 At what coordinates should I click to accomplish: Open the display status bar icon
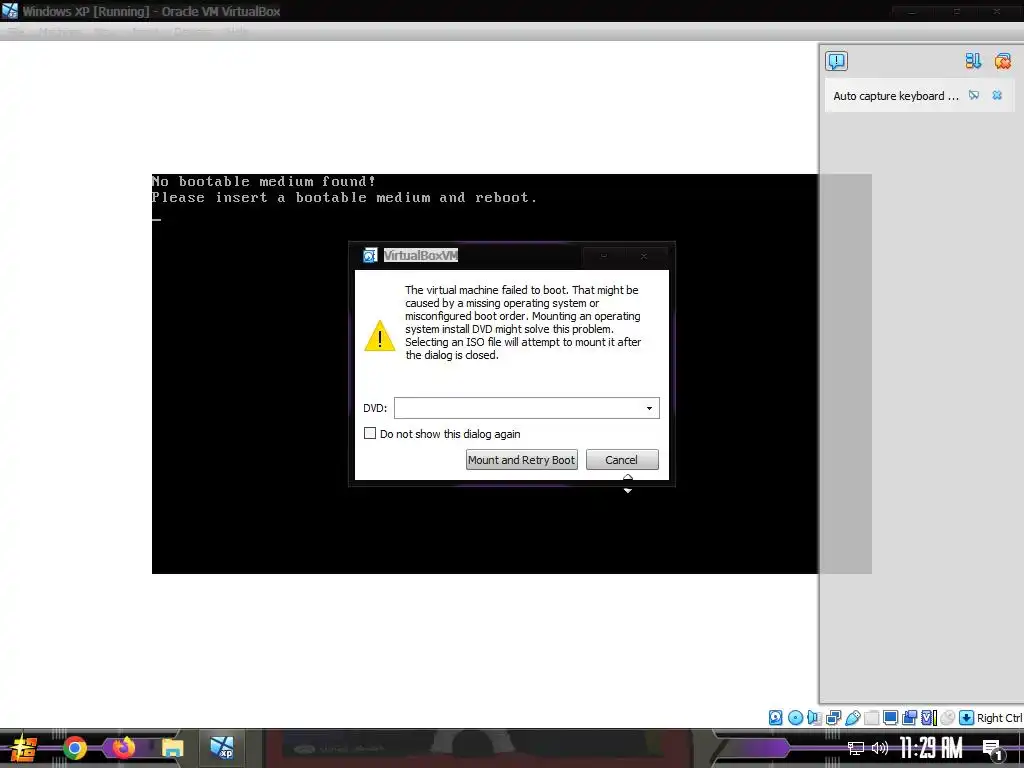pyautogui.click(x=890, y=718)
